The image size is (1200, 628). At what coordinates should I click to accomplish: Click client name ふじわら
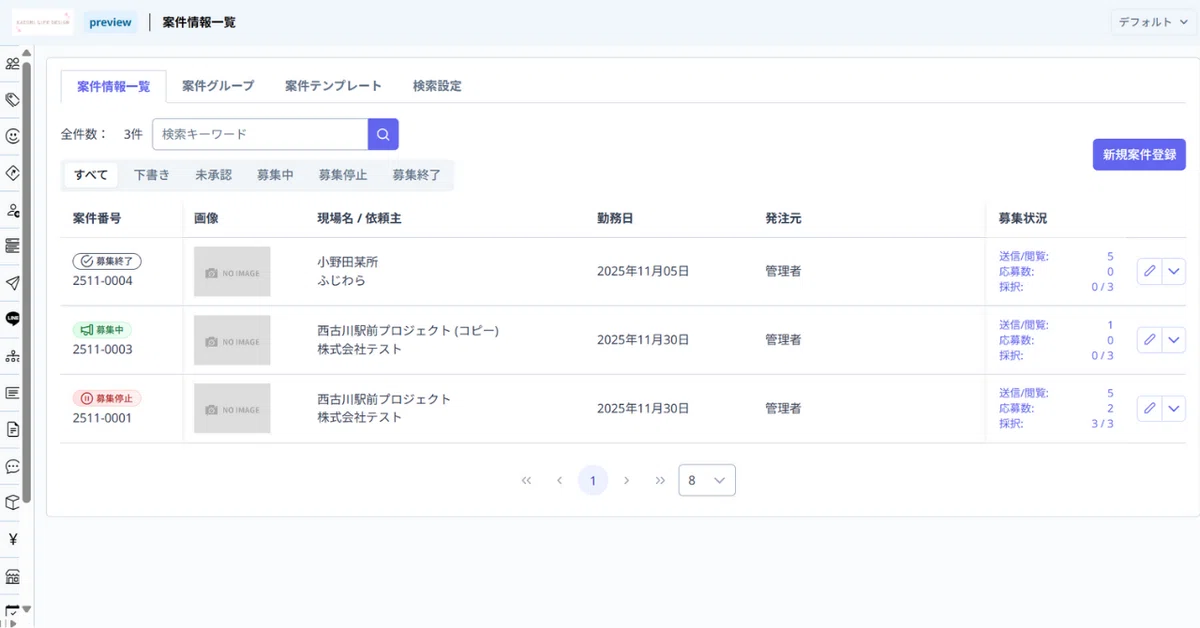coord(341,281)
